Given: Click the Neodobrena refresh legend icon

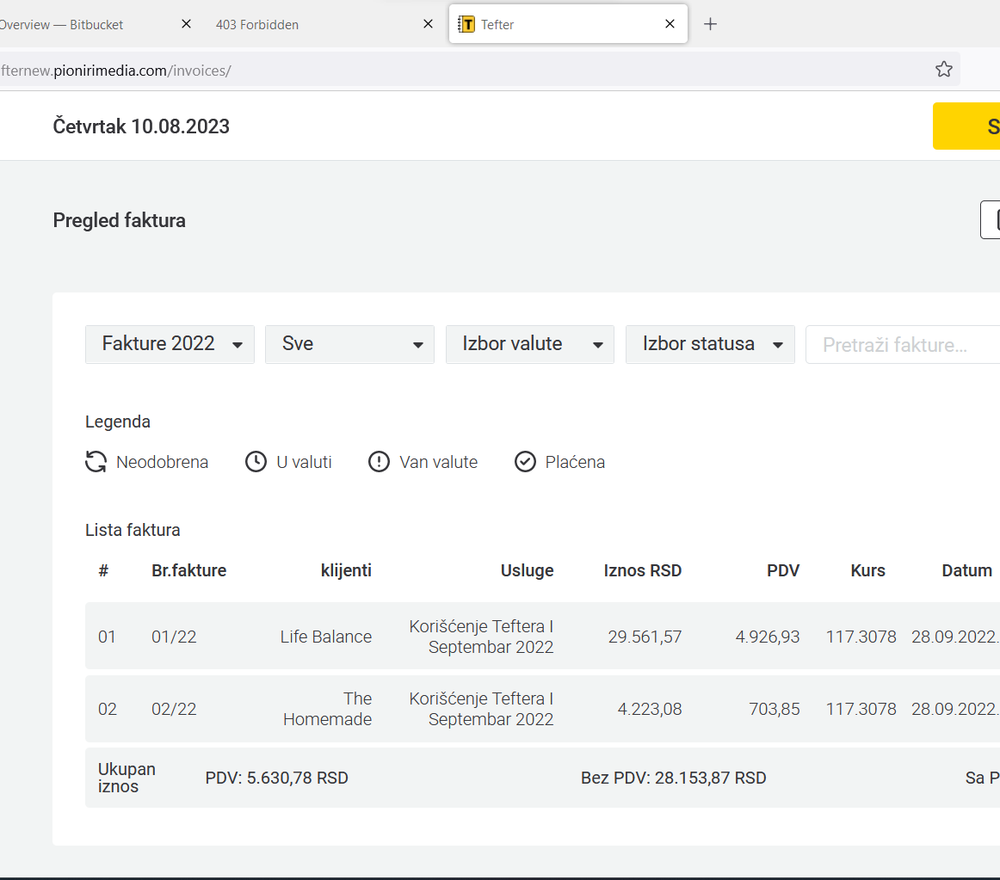Looking at the screenshot, I should (x=96, y=462).
